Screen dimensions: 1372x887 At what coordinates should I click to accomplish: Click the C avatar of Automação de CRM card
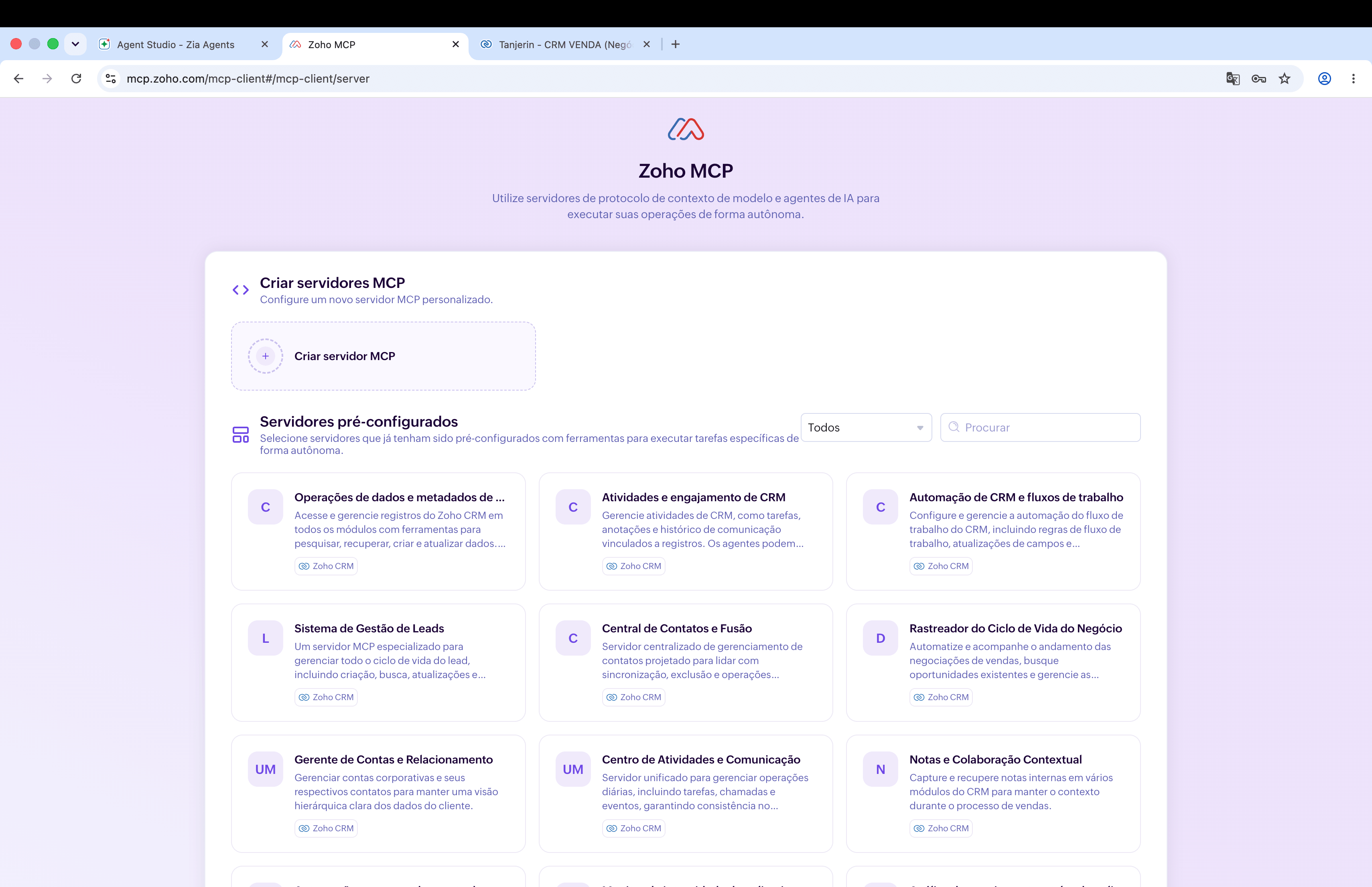(881, 507)
